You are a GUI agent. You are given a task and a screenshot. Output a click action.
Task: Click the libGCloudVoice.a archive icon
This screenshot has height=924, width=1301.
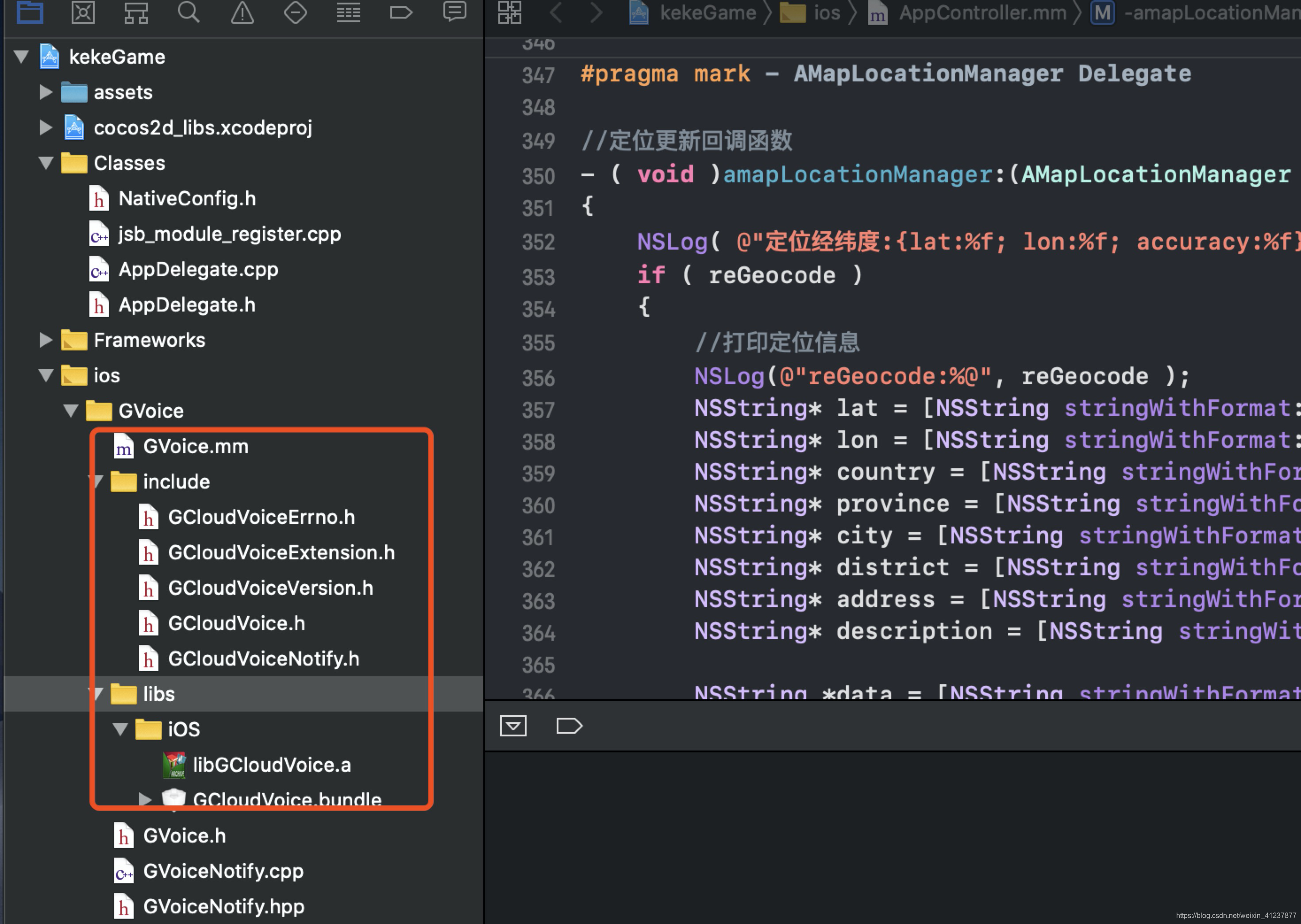pos(174,764)
